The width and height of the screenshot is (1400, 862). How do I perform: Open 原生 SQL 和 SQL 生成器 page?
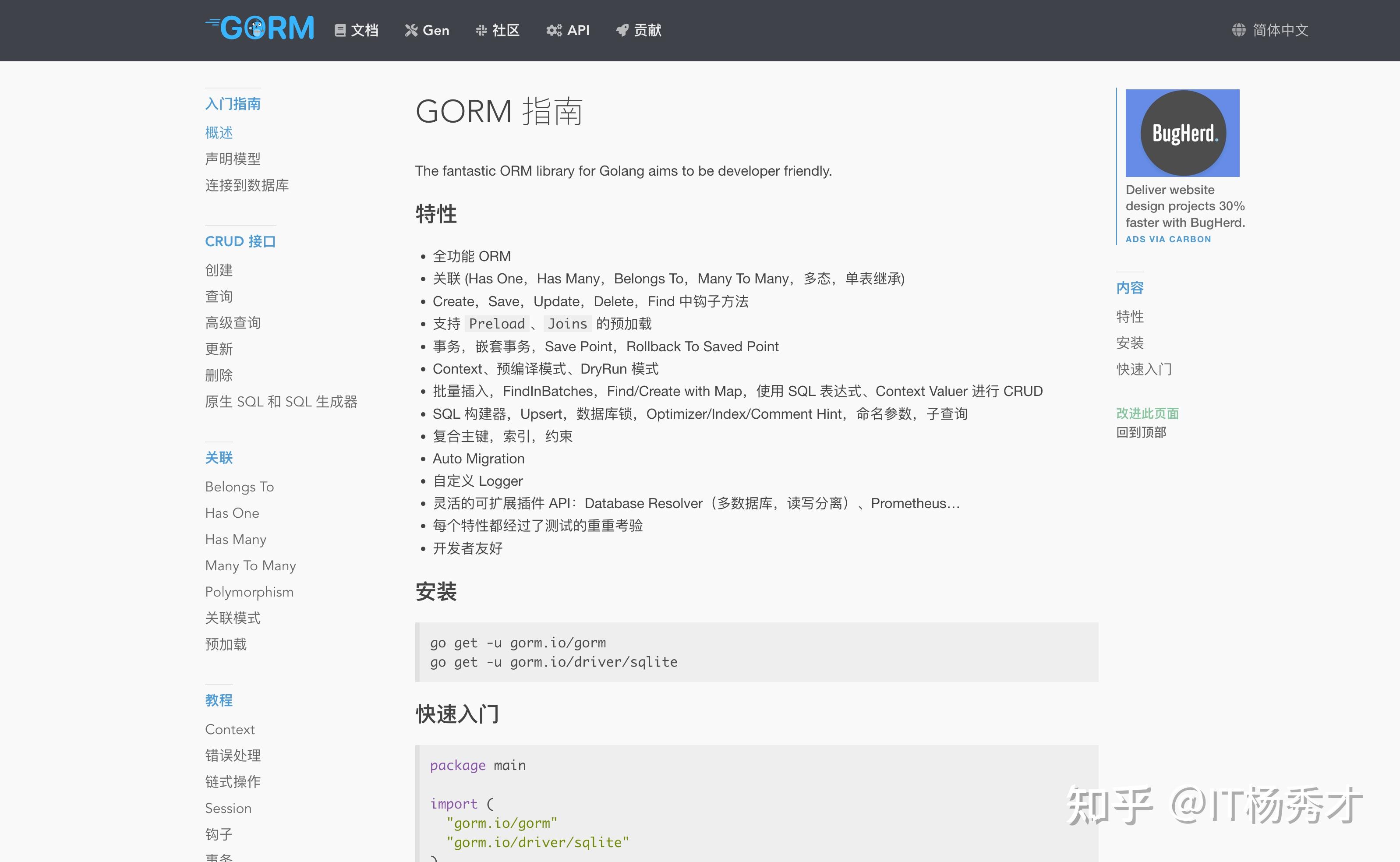click(x=281, y=402)
